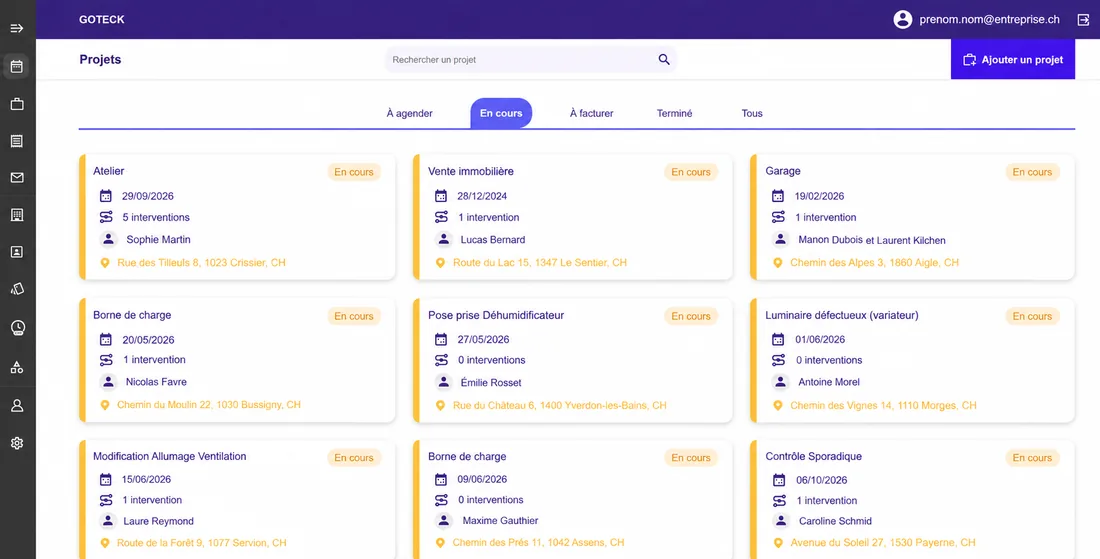Viewport: 1100px width, 559px height.
Task: Click address Route de la Forêt 9, 1077 Servion
Action: click(201, 542)
